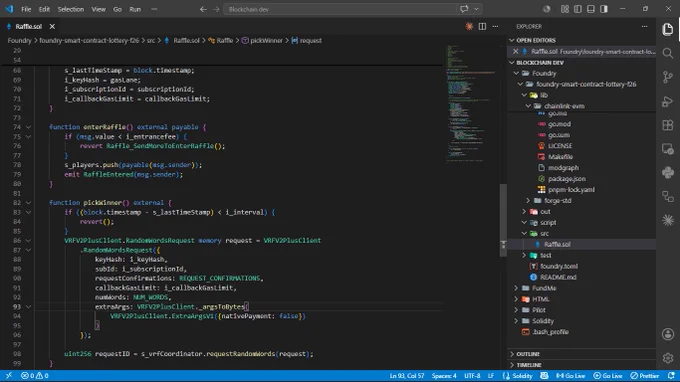Open the Run menu
Screen dimensions: 680x382
pos(135,9)
